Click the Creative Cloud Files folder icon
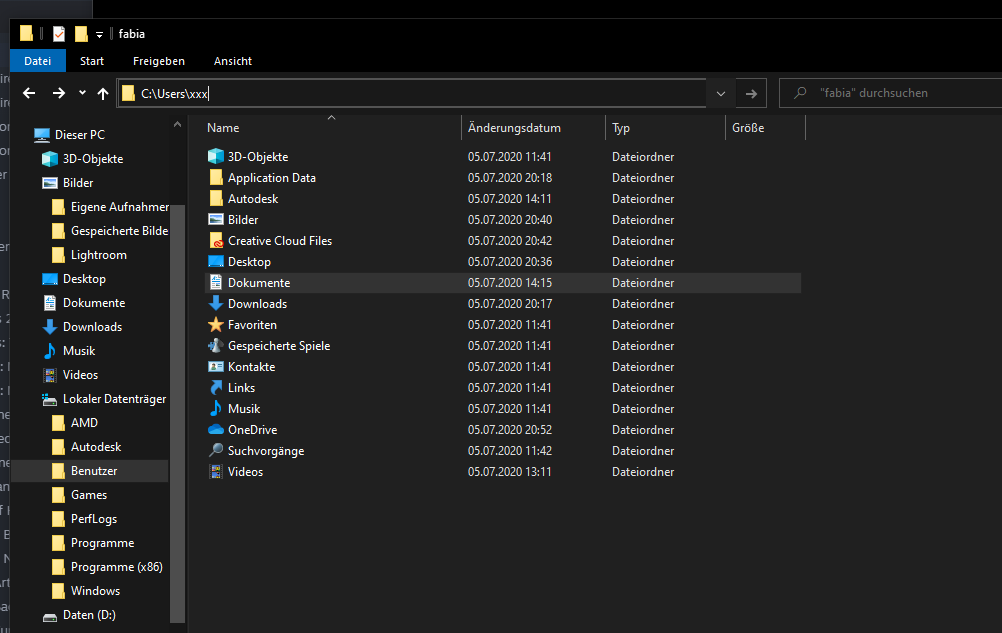 coord(216,240)
